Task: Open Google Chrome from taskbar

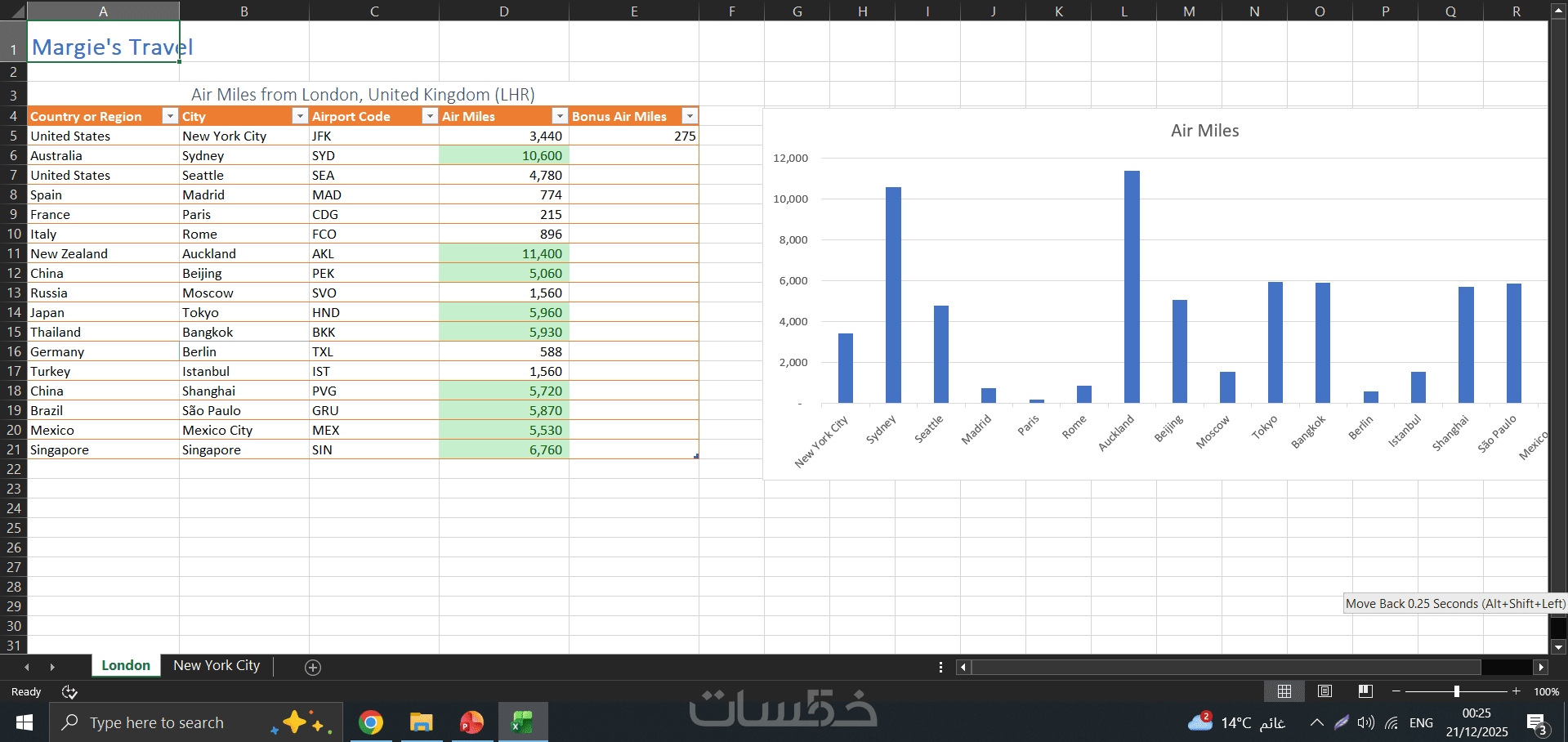Action: pyautogui.click(x=371, y=722)
